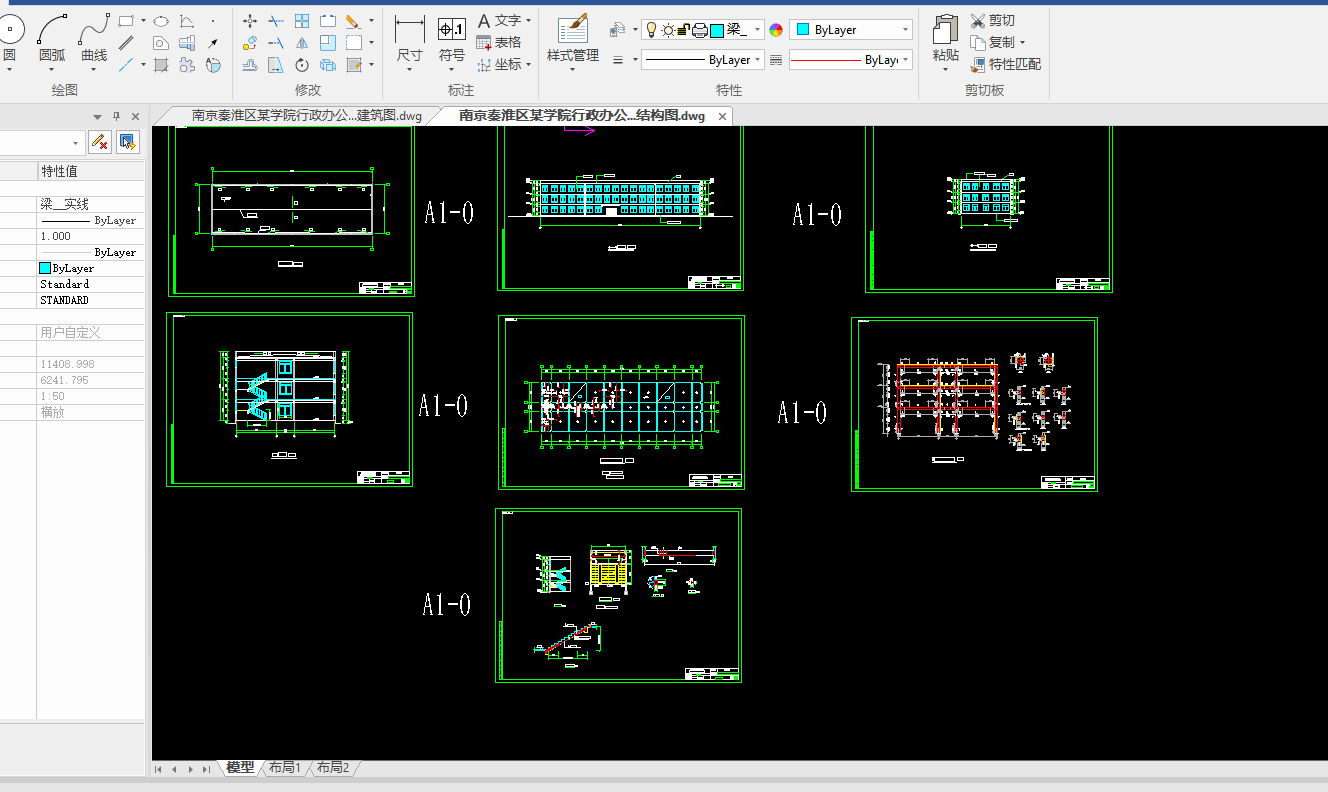Click the Paste (粘贴) clipboard icon
Image resolution: width=1328 pixels, height=792 pixels.
click(x=946, y=27)
